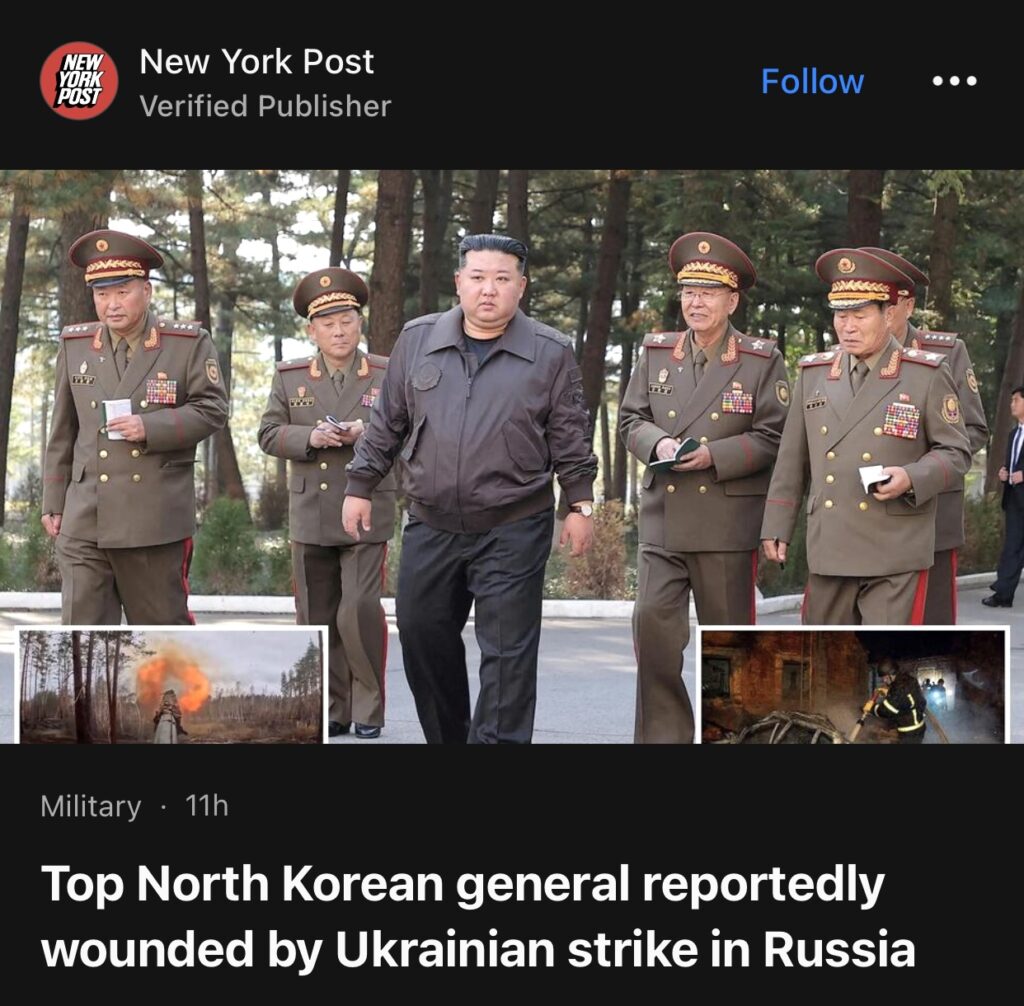Tap the man in dark suit at photo's edge
This screenshot has height=1006, width=1024.
[1009, 496]
